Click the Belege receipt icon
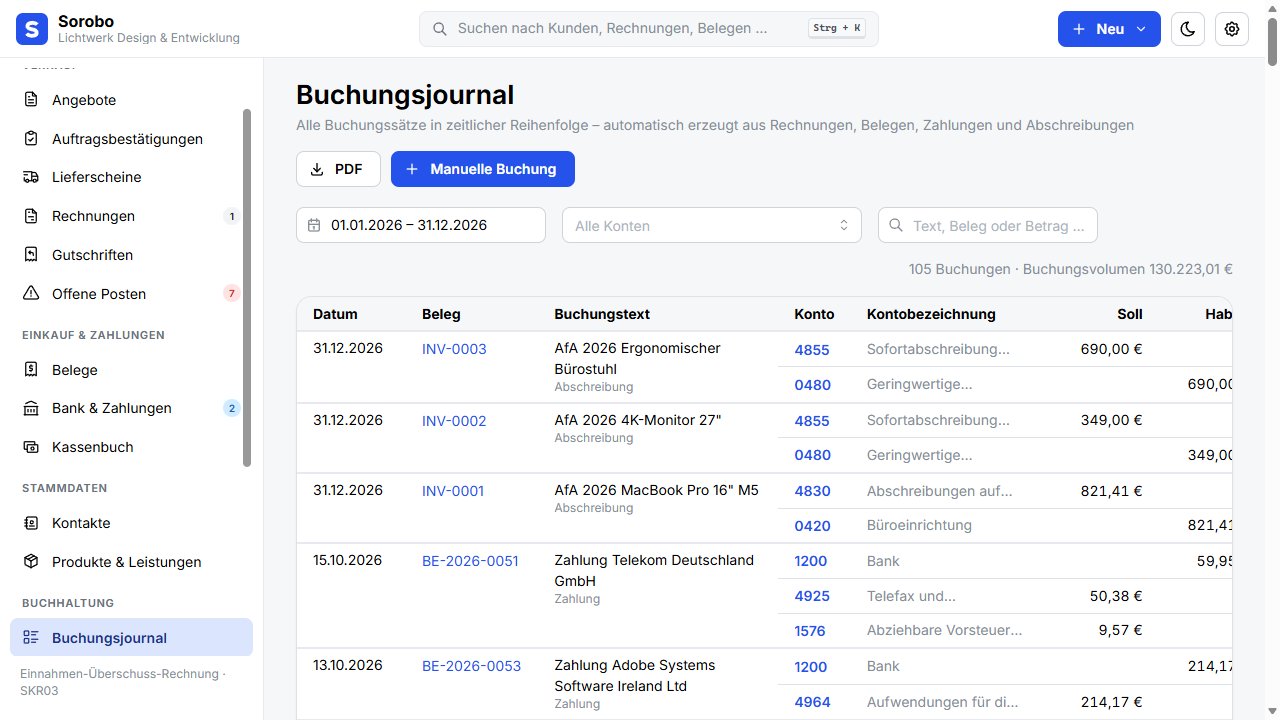The height and width of the screenshot is (720, 1280). pos(31,370)
